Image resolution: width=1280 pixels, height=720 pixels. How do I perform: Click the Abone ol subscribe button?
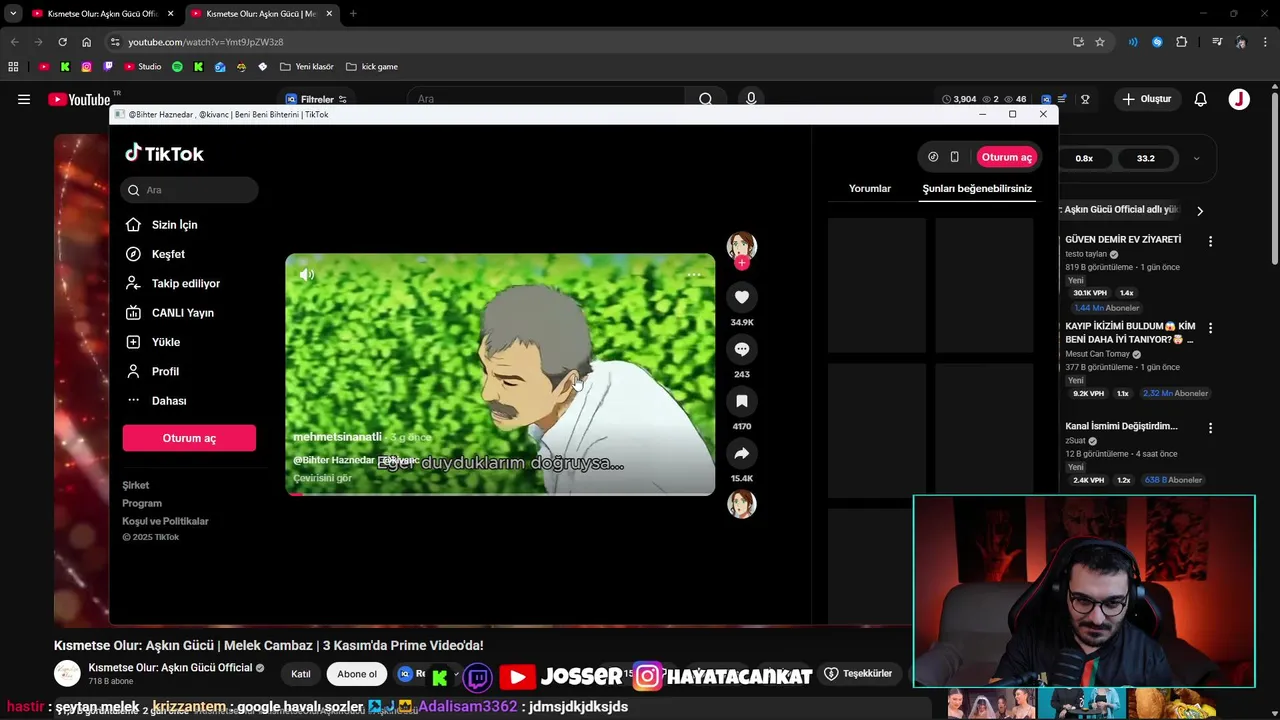357,674
